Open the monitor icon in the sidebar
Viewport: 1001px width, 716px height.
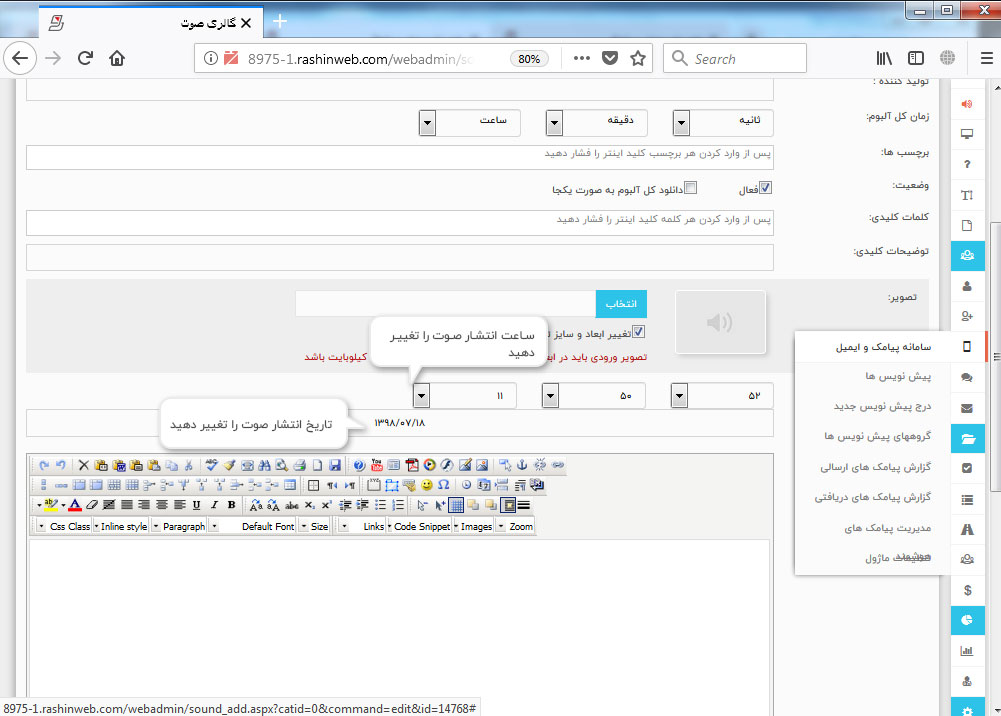(x=967, y=134)
